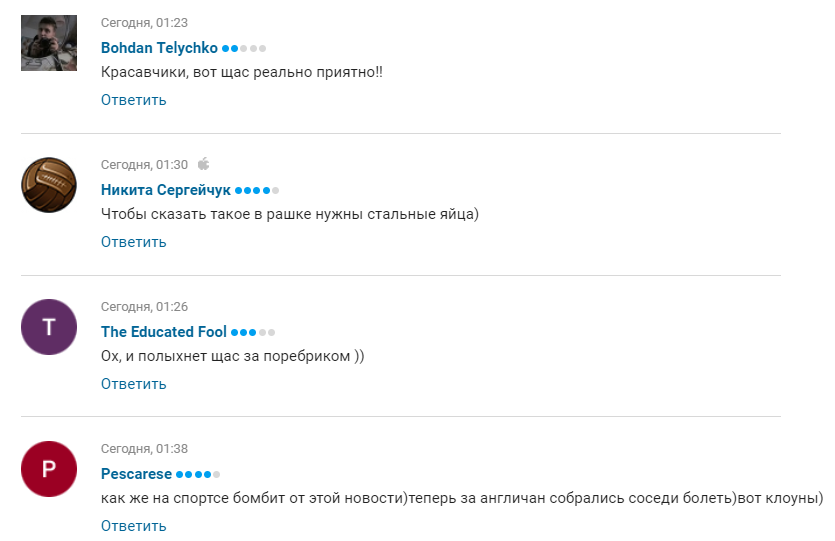The width and height of the screenshot is (835, 541).
Task: Open Никита Сергейчук username link
Action: (x=166, y=190)
